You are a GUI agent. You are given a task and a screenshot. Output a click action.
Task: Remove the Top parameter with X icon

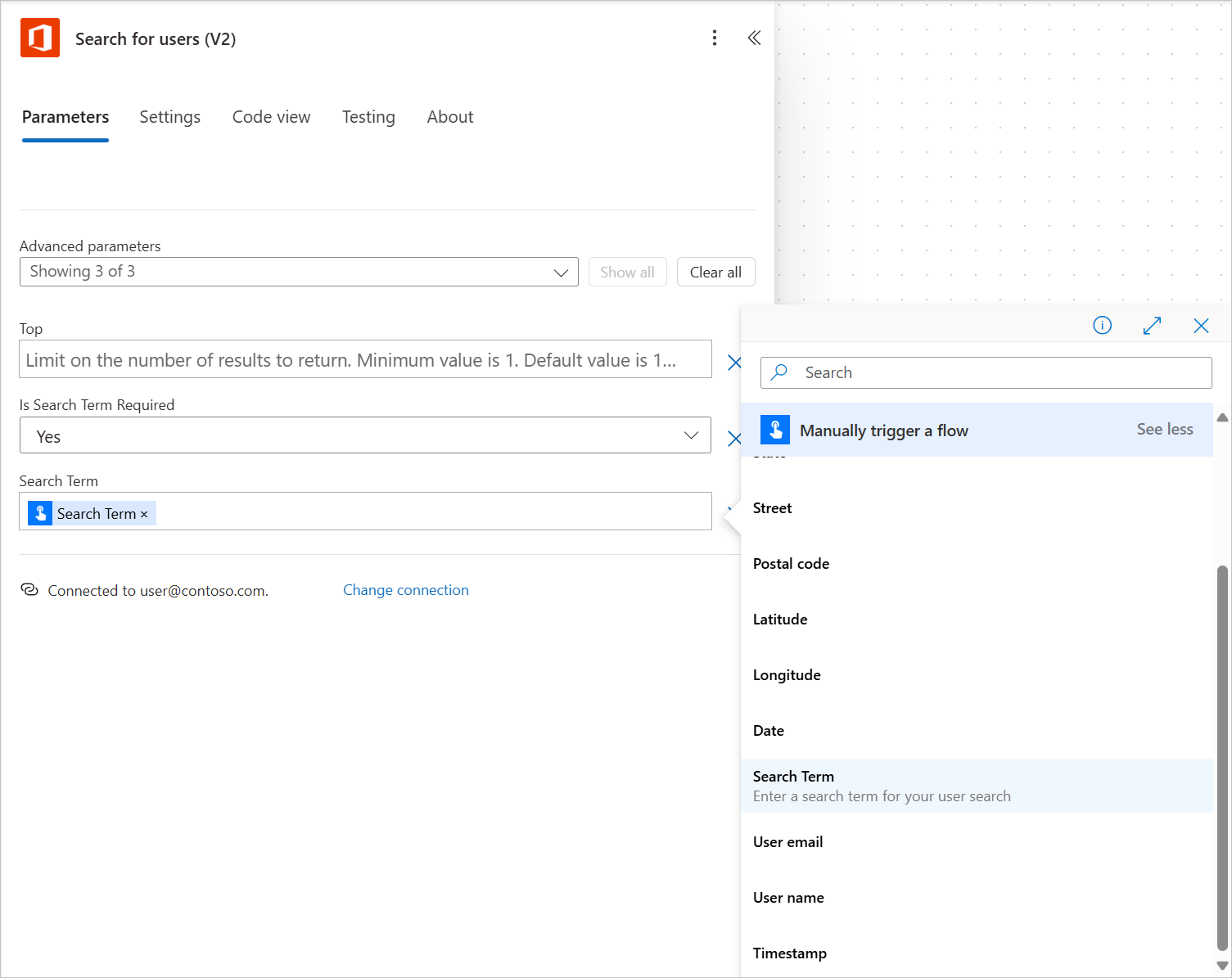[x=734, y=363]
